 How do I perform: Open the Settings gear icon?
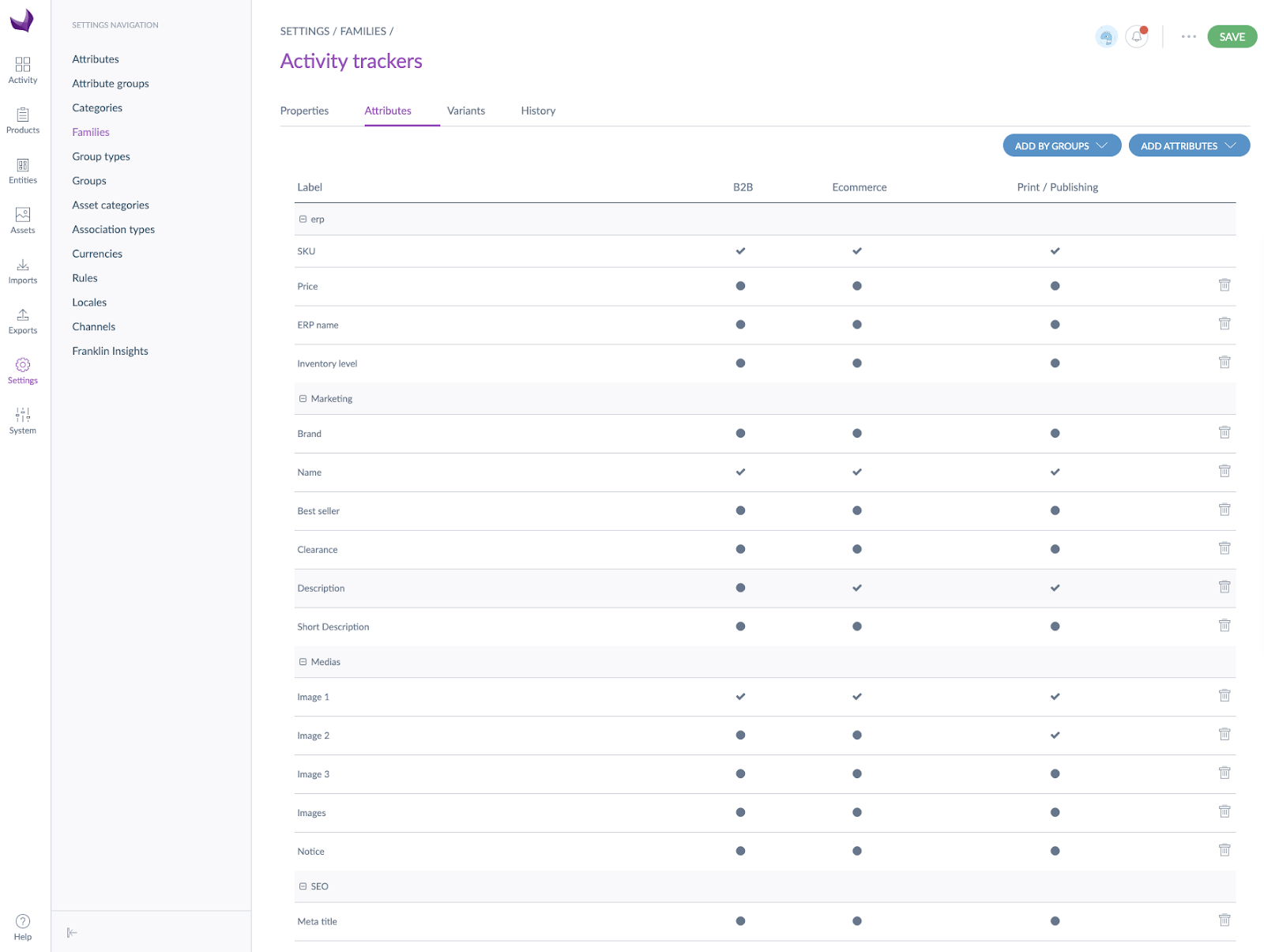click(23, 365)
